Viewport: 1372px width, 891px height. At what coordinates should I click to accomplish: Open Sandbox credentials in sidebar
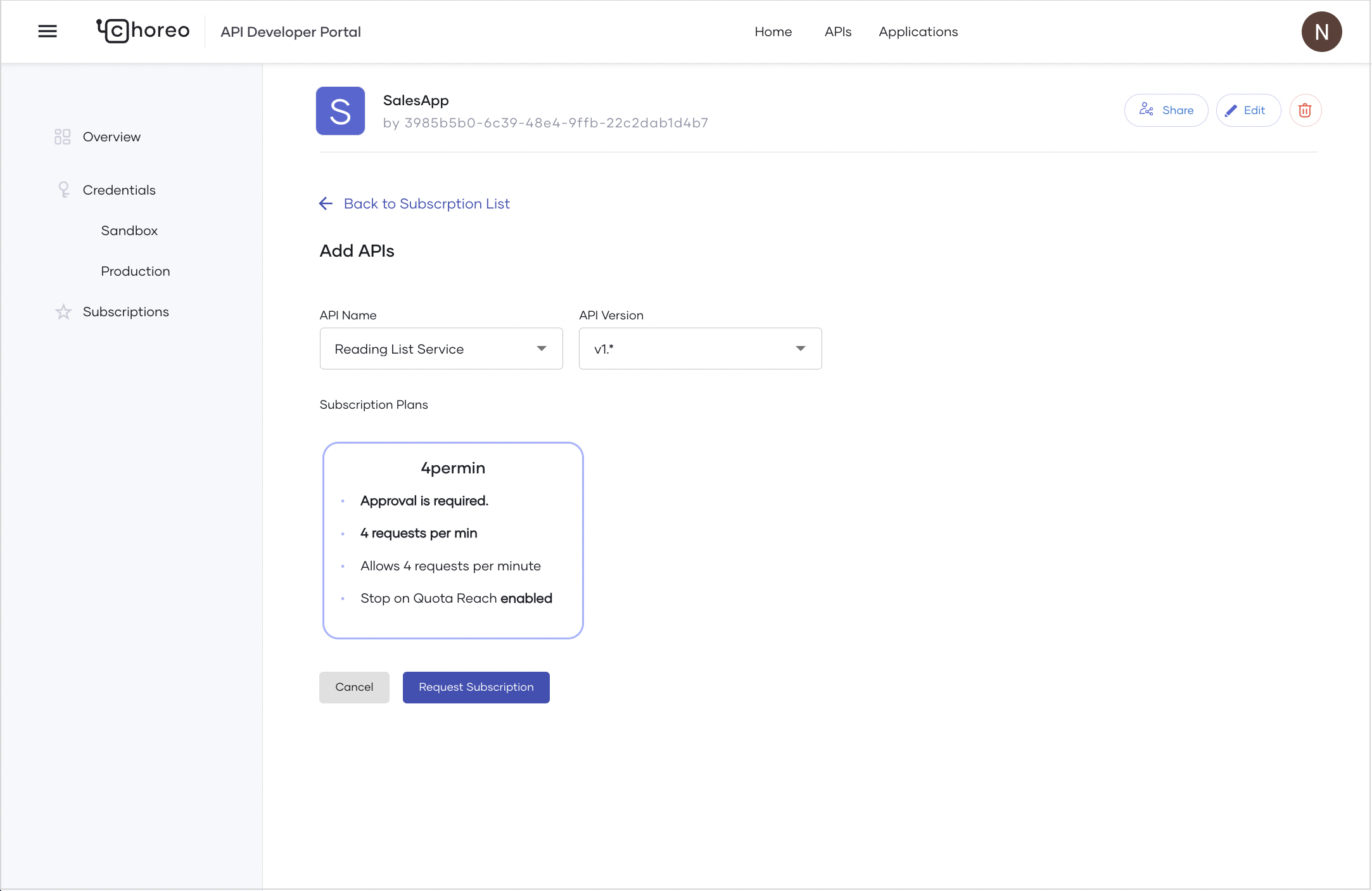point(129,231)
